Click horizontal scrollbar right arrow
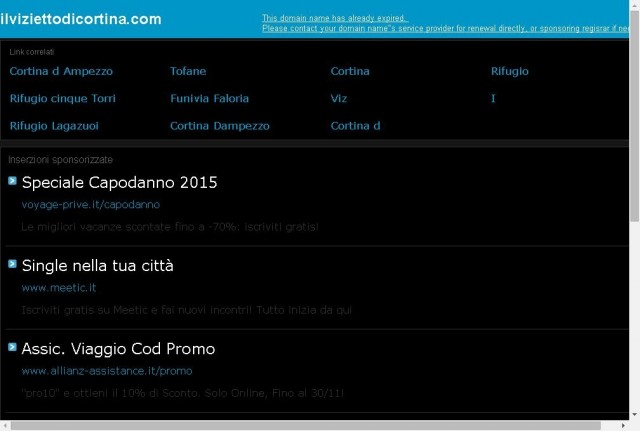The image size is (640, 431). (623, 426)
